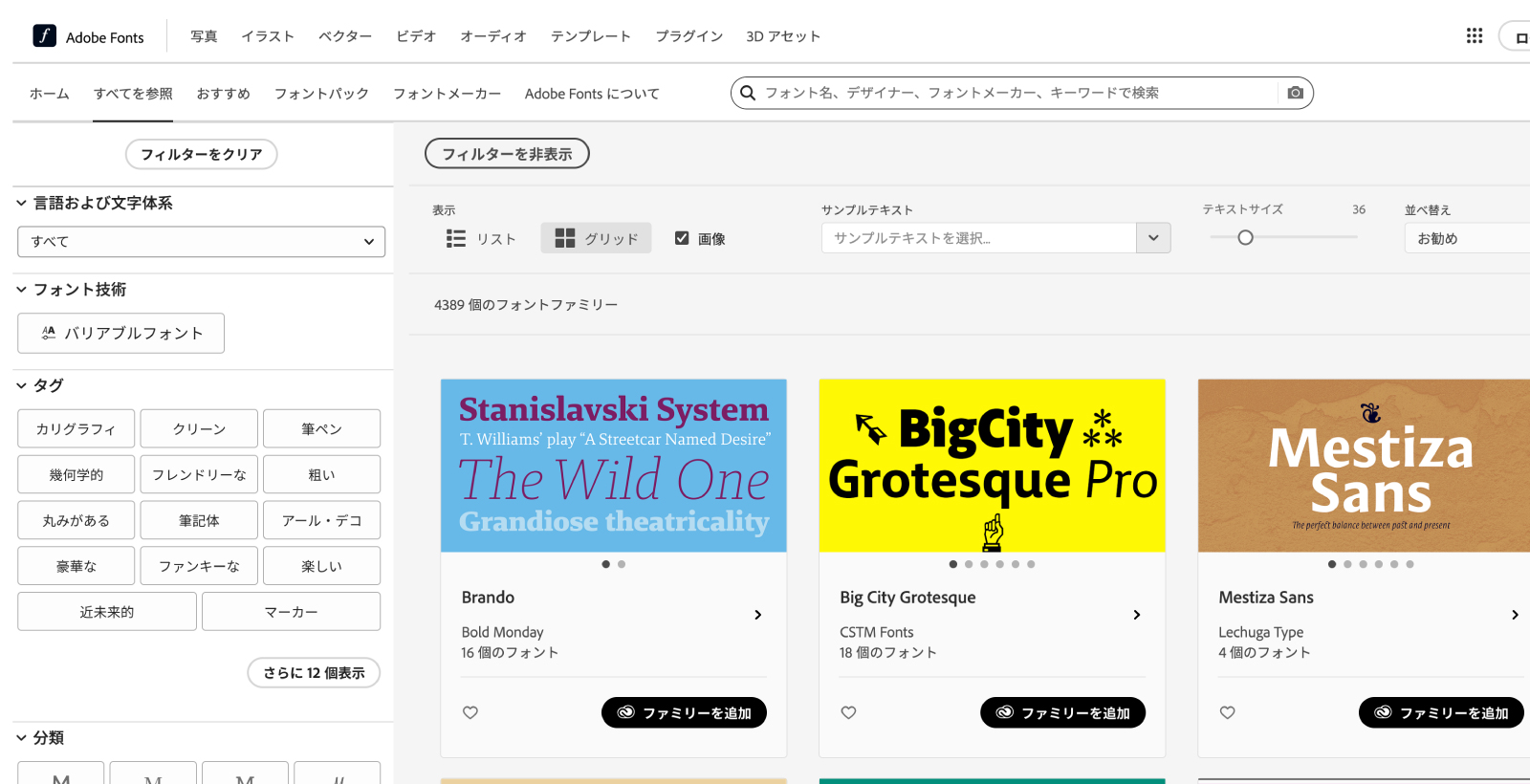
Task: Add Brando family with ファミリーを追加
Action: point(684,712)
